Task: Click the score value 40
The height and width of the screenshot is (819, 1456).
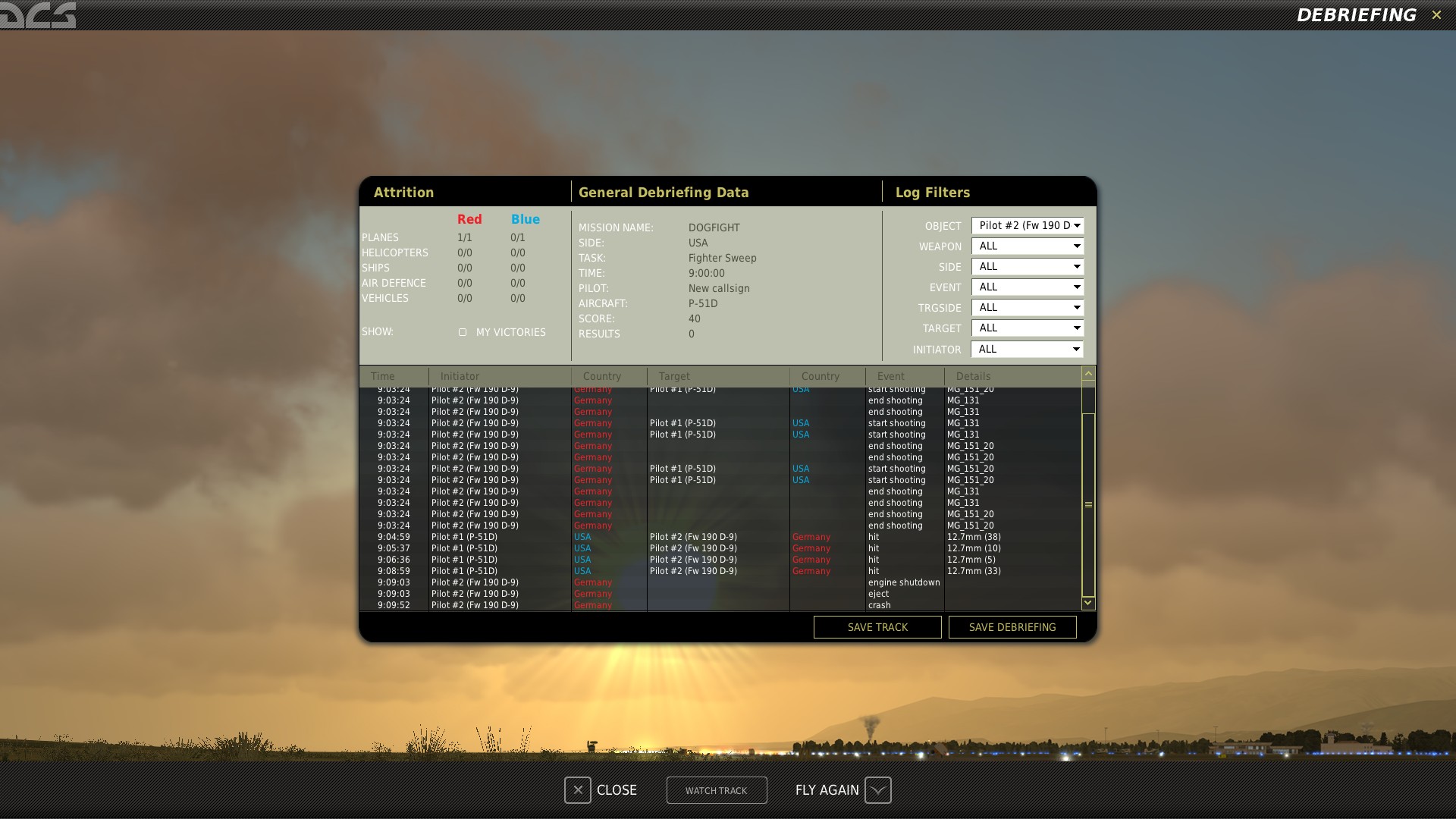Action: click(x=695, y=318)
